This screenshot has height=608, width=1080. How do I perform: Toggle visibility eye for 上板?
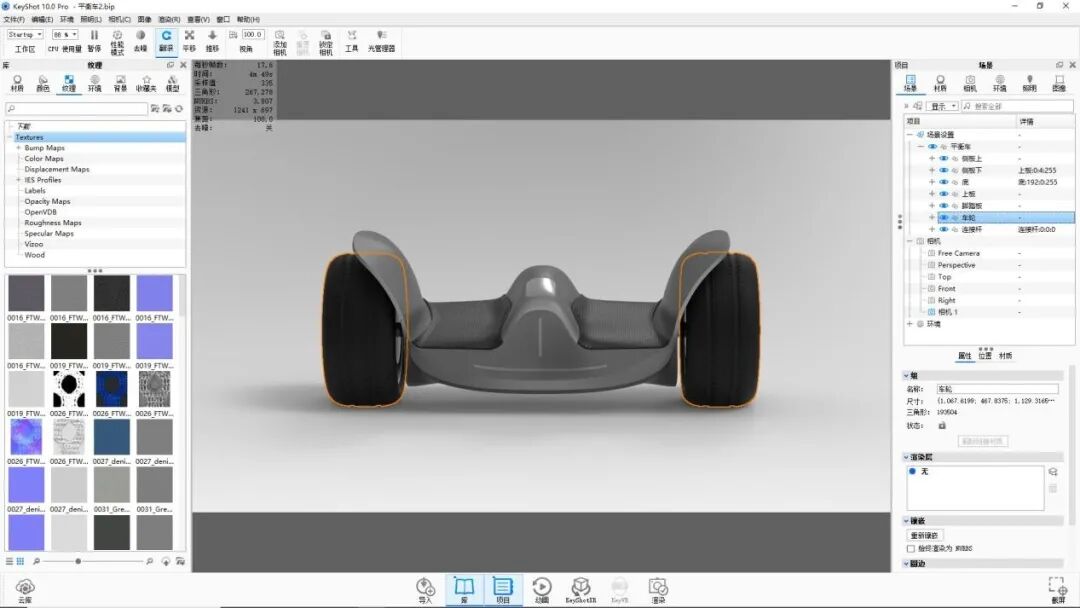click(x=944, y=193)
